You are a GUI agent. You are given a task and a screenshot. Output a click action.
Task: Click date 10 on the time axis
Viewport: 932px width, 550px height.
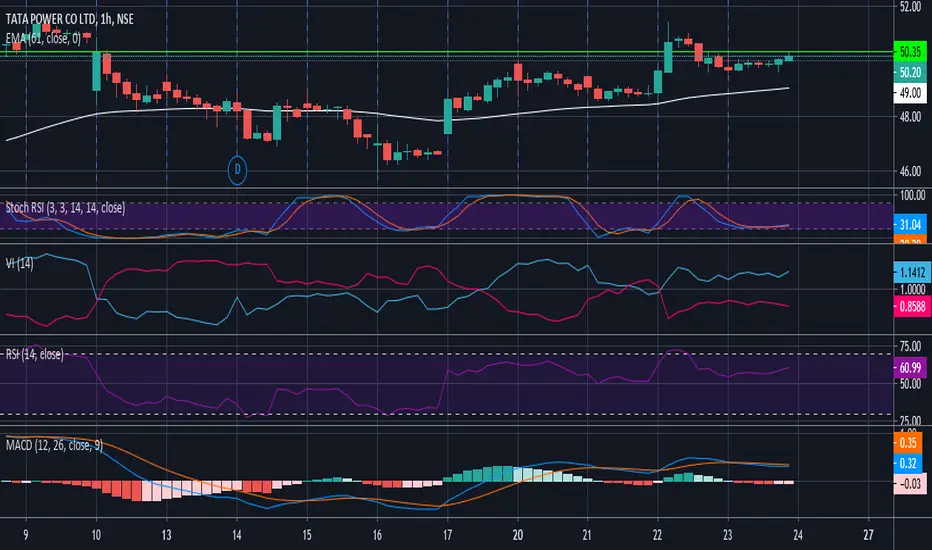coord(96,535)
